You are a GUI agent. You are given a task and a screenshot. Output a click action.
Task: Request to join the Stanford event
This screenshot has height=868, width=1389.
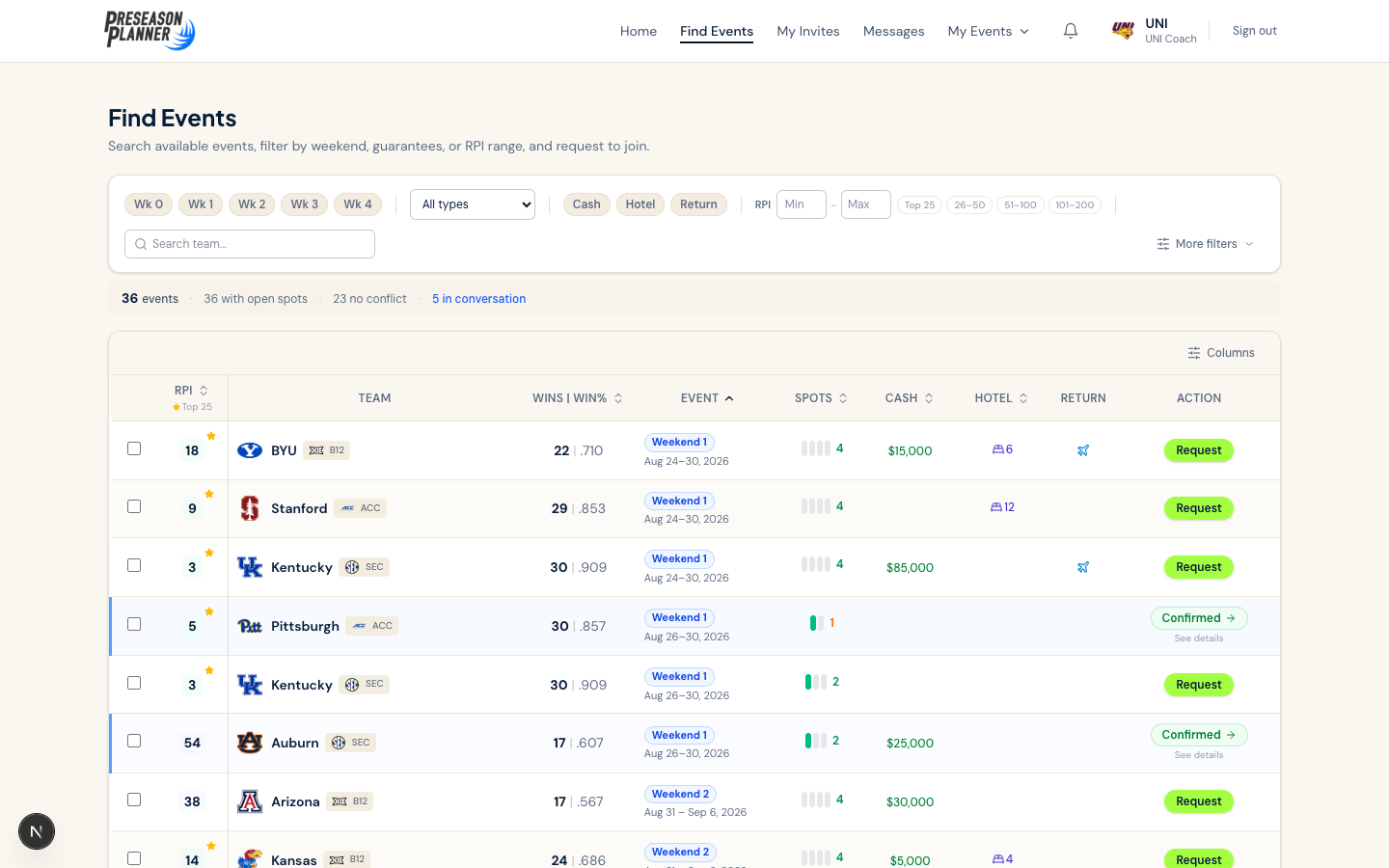tap(1198, 508)
